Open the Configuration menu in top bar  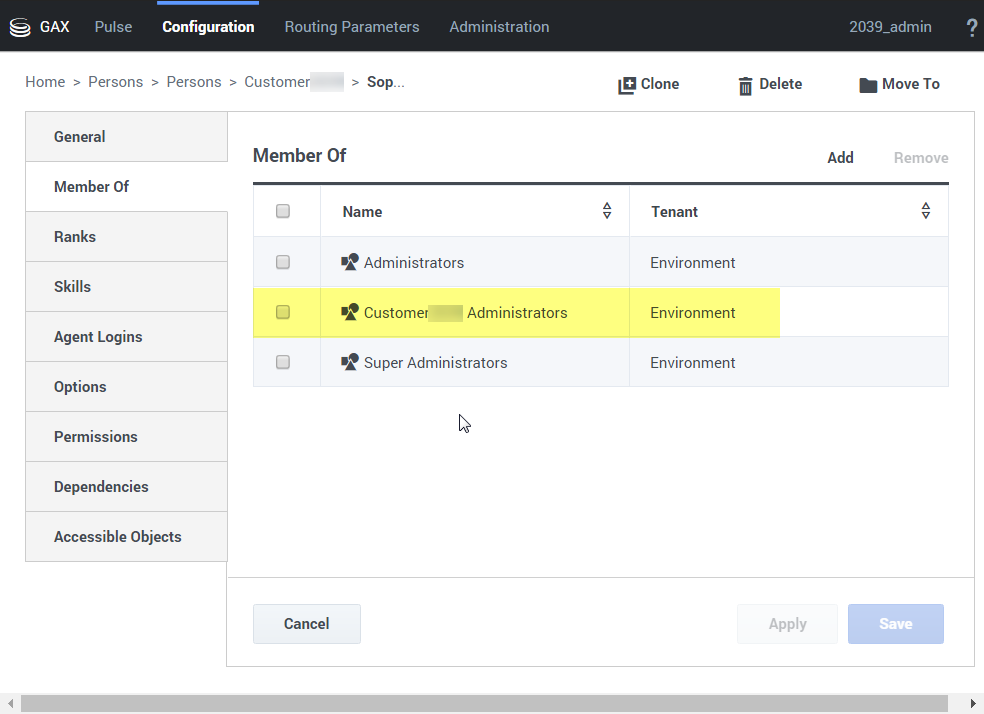208,27
